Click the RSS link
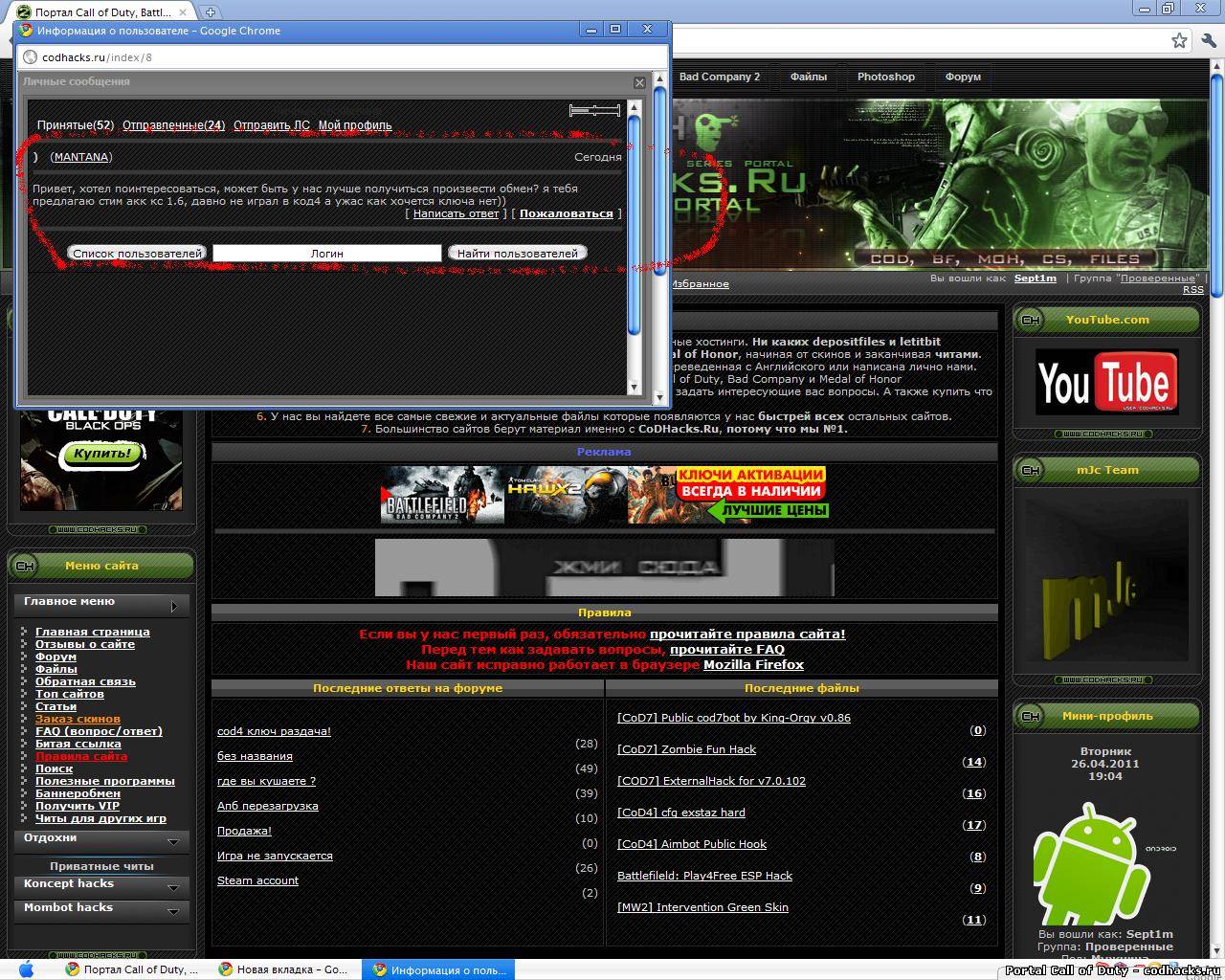Viewport: 1225px width, 980px height. coord(1193,290)
